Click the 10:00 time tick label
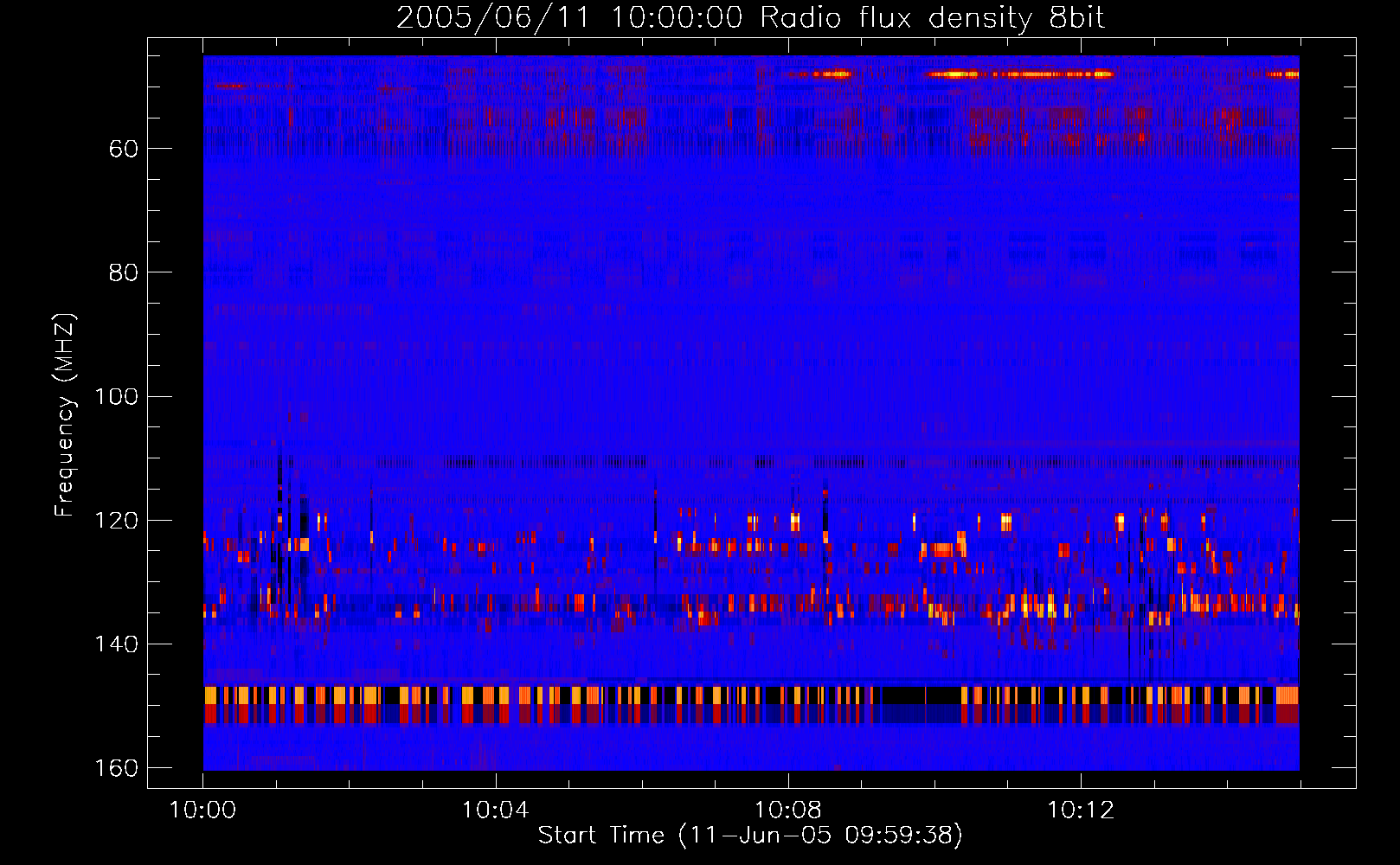 click(x=202, y=811)
